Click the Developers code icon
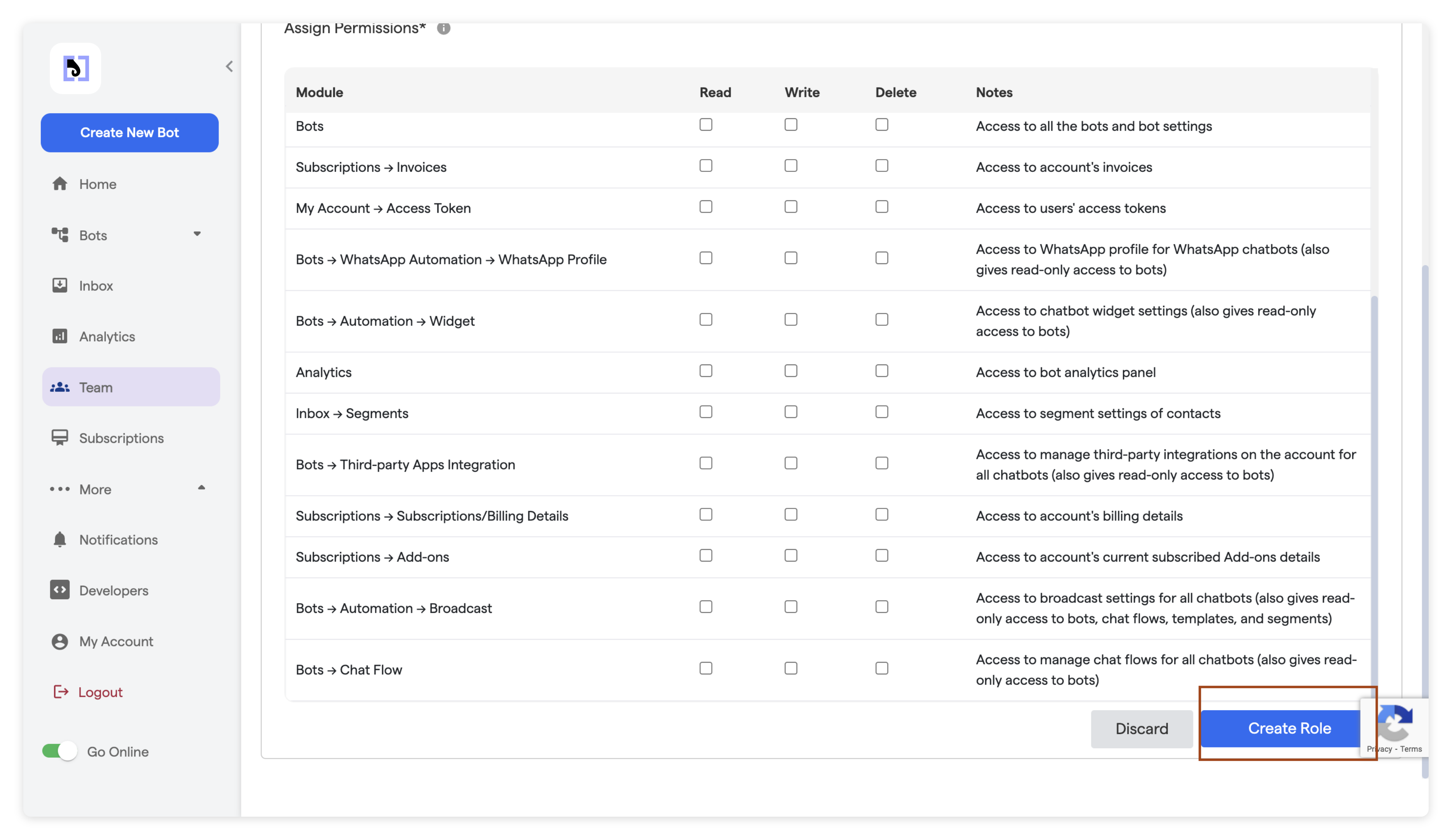This screenshot has width=1452, height=840. pyautogui.click(x=60, y=590)
